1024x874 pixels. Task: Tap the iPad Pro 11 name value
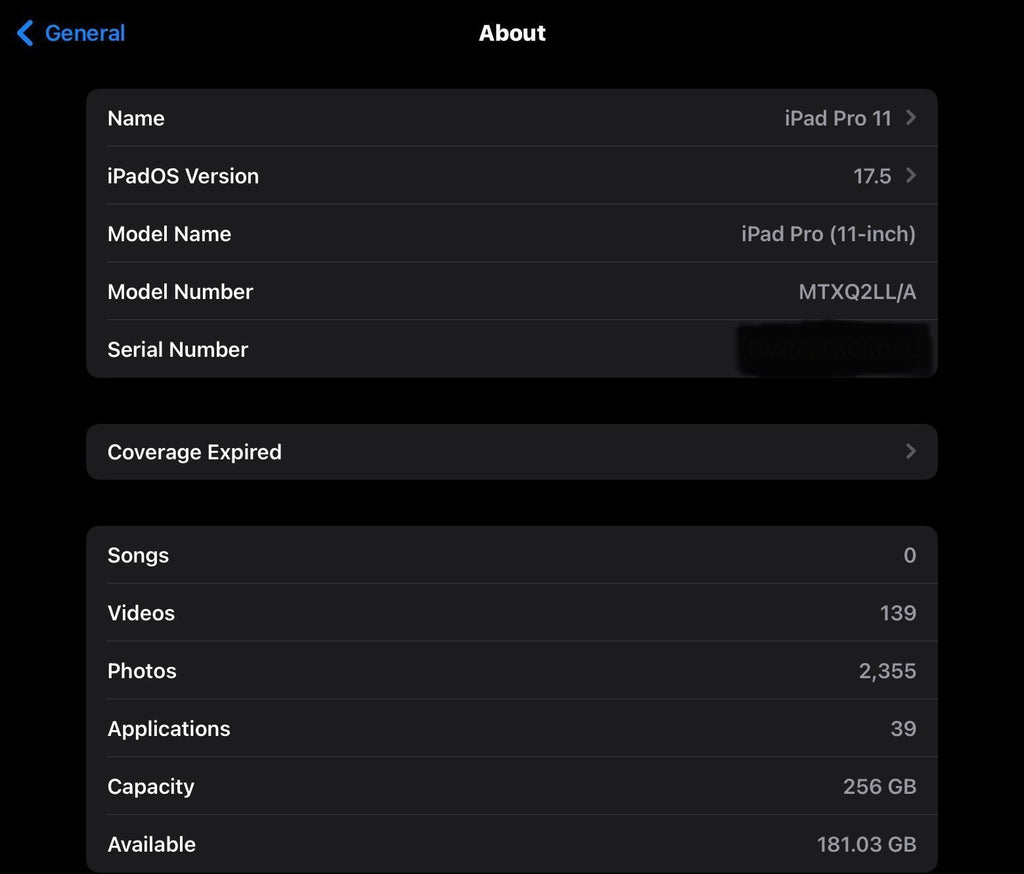[x=837, y=118]
